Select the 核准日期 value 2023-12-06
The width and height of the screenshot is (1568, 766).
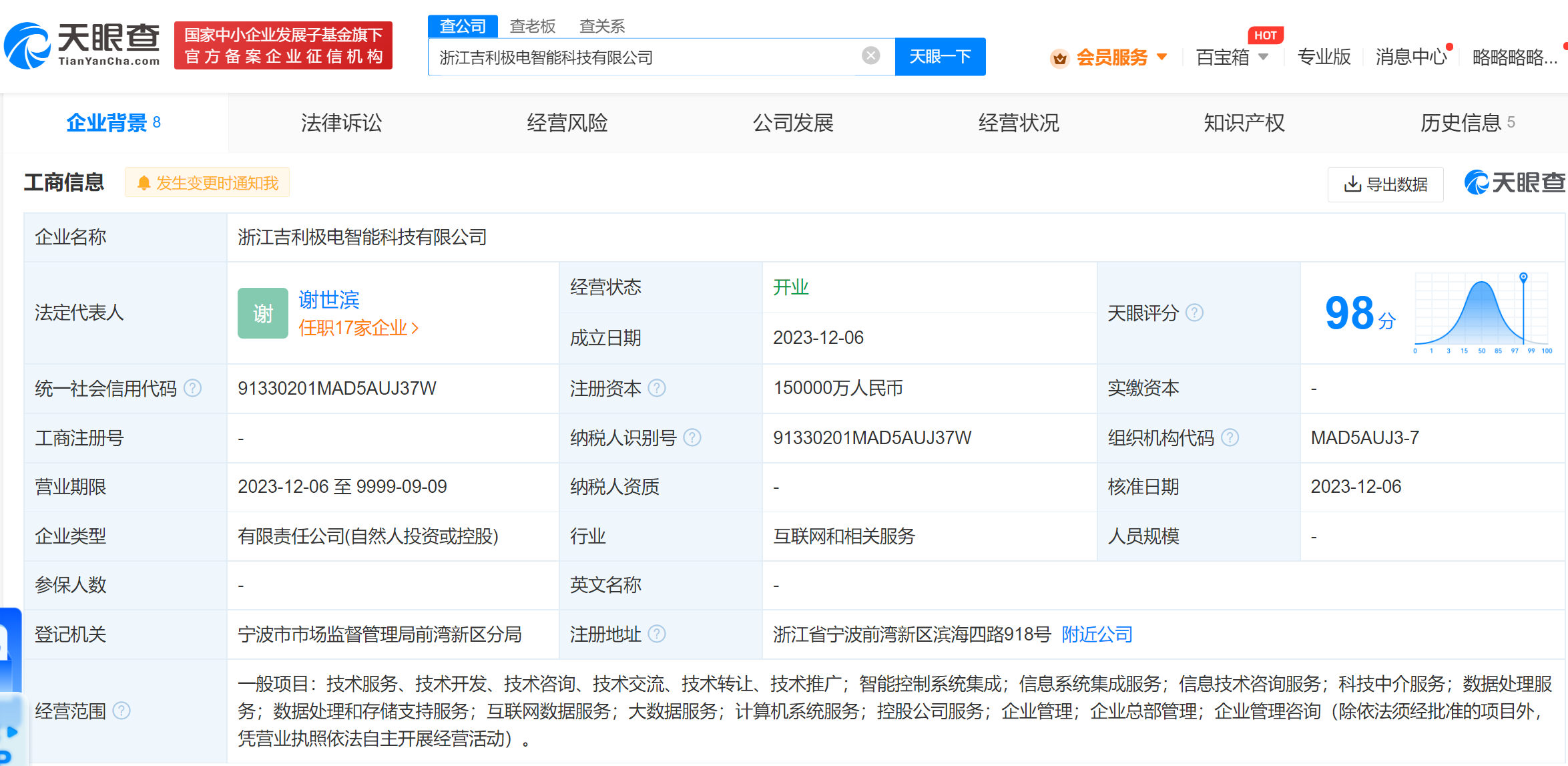click(1356, 487)
